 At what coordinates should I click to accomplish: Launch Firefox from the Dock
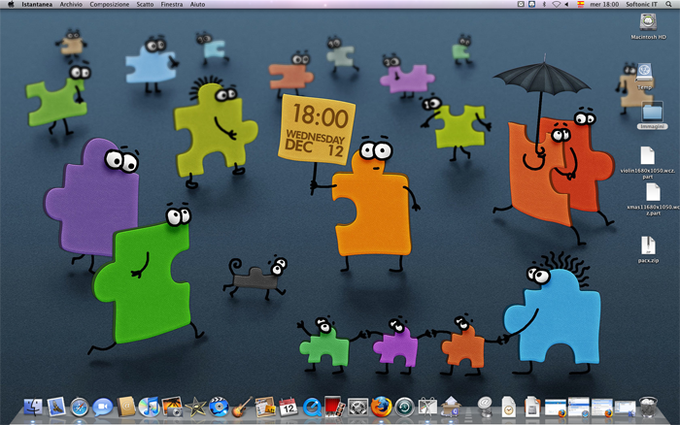click(381, 407)
